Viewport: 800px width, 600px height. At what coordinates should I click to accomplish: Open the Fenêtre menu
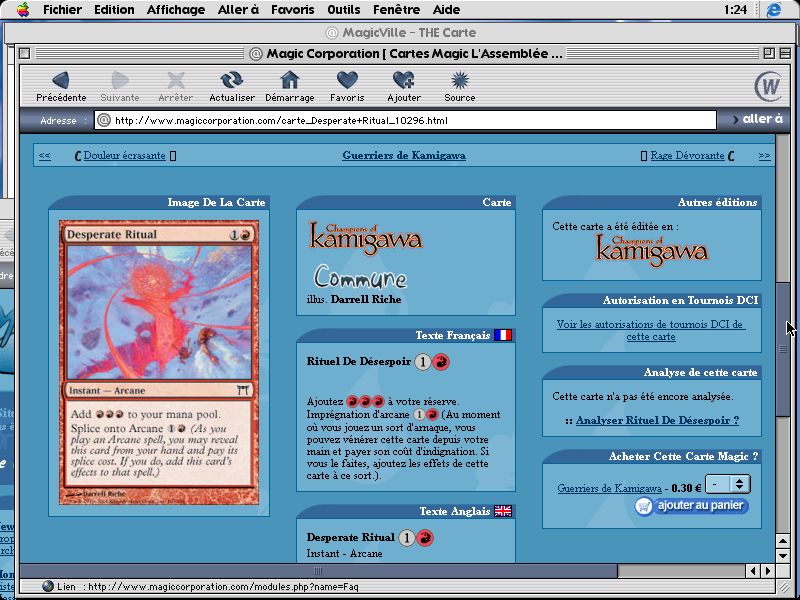click(396, 9)
